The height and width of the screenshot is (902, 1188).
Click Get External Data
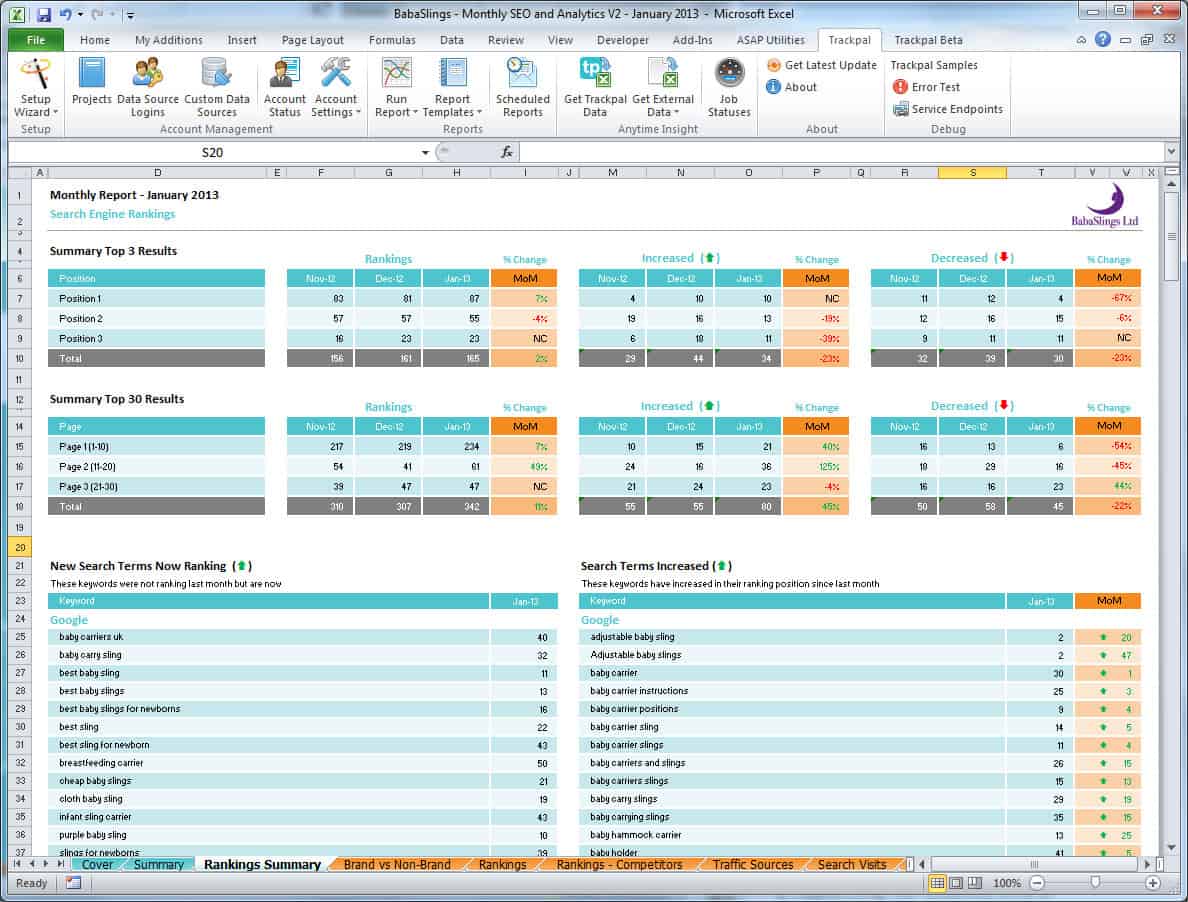tap(663, 88)
